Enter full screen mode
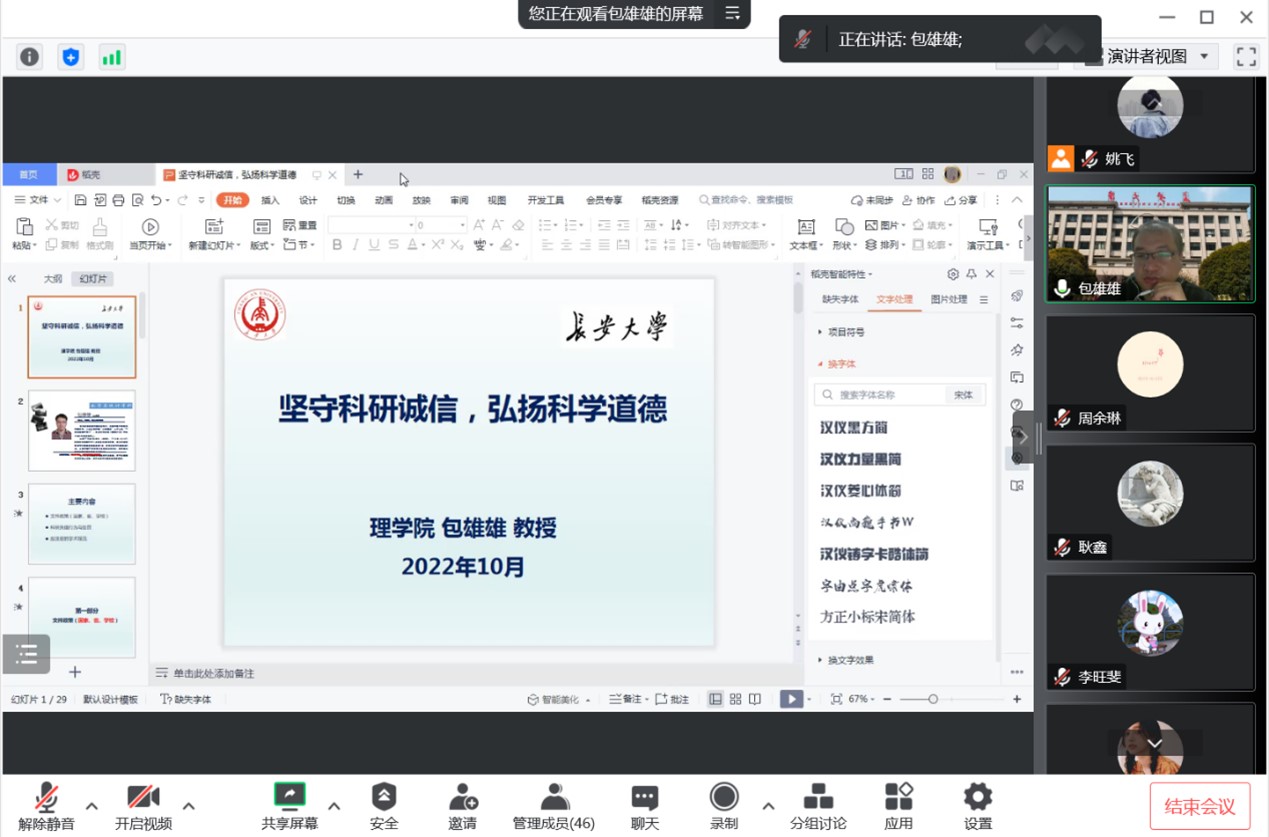This screenshot has height=837, width=1269. tap(1246, 56)
